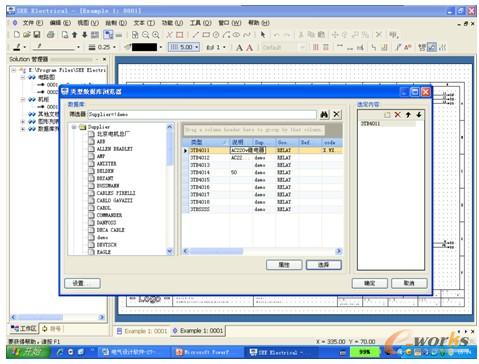Click the 选择 button in dialog
The image size is (479, 364).
(324, 265)
